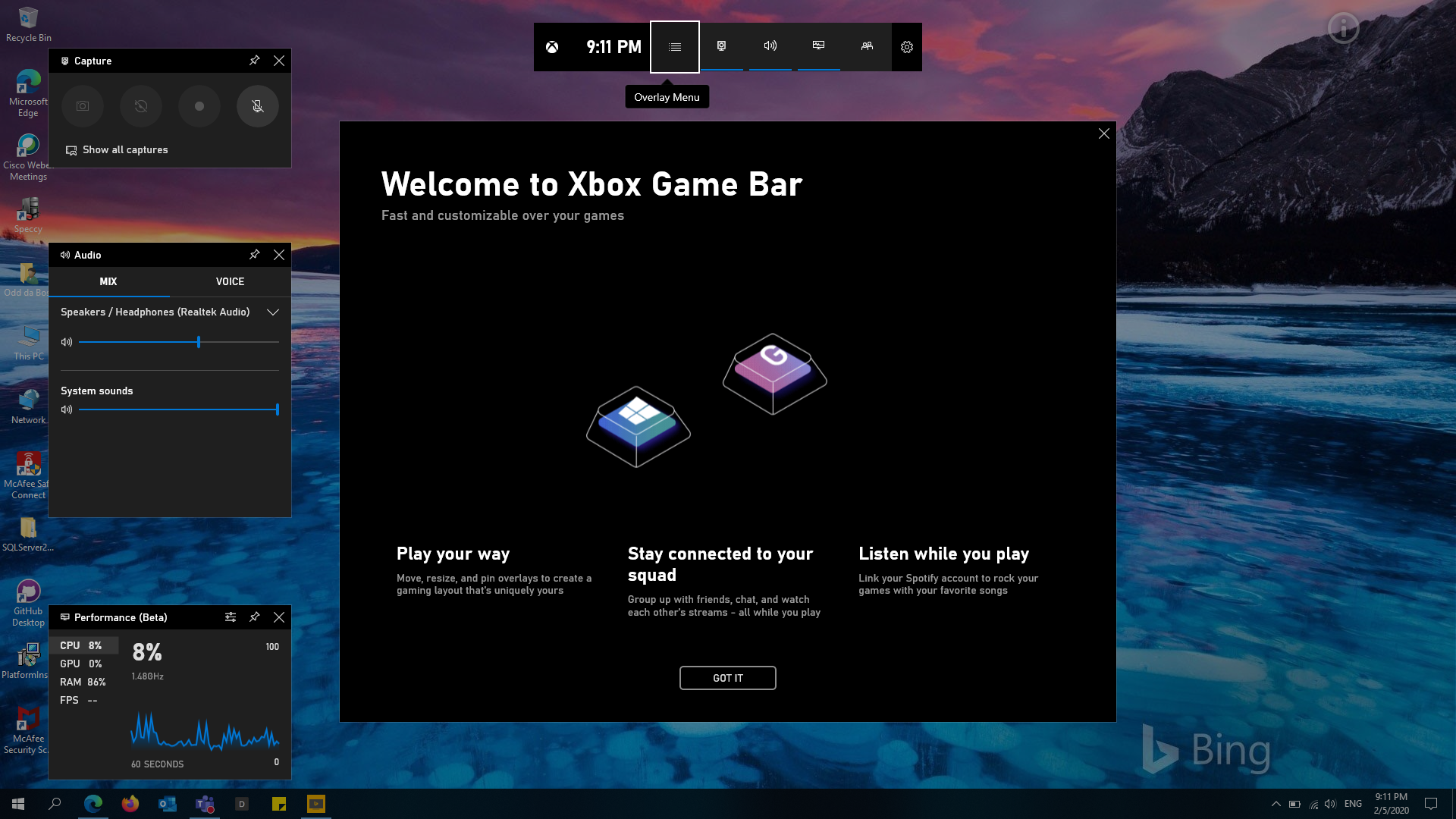The width and height of the screenshot is (1456, 819).
Task: Toggle the Audio widget from Game Bar
Action: coord(770,47)
